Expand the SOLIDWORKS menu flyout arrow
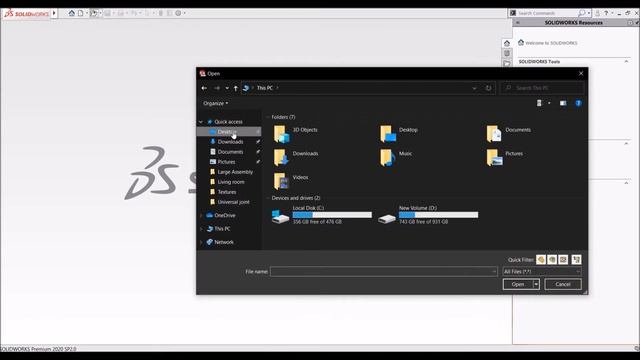Image resolution: width=640 pixels, height=360 pixels. coord(54,13)
